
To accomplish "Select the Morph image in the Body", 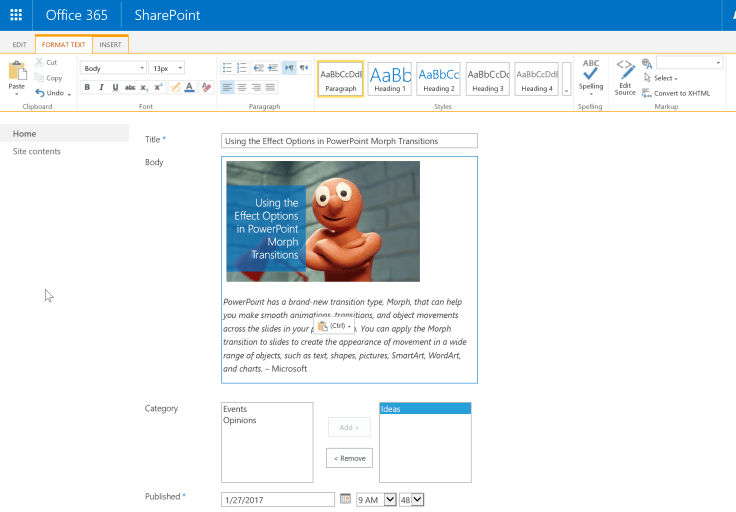I will [x=323, y=222].
